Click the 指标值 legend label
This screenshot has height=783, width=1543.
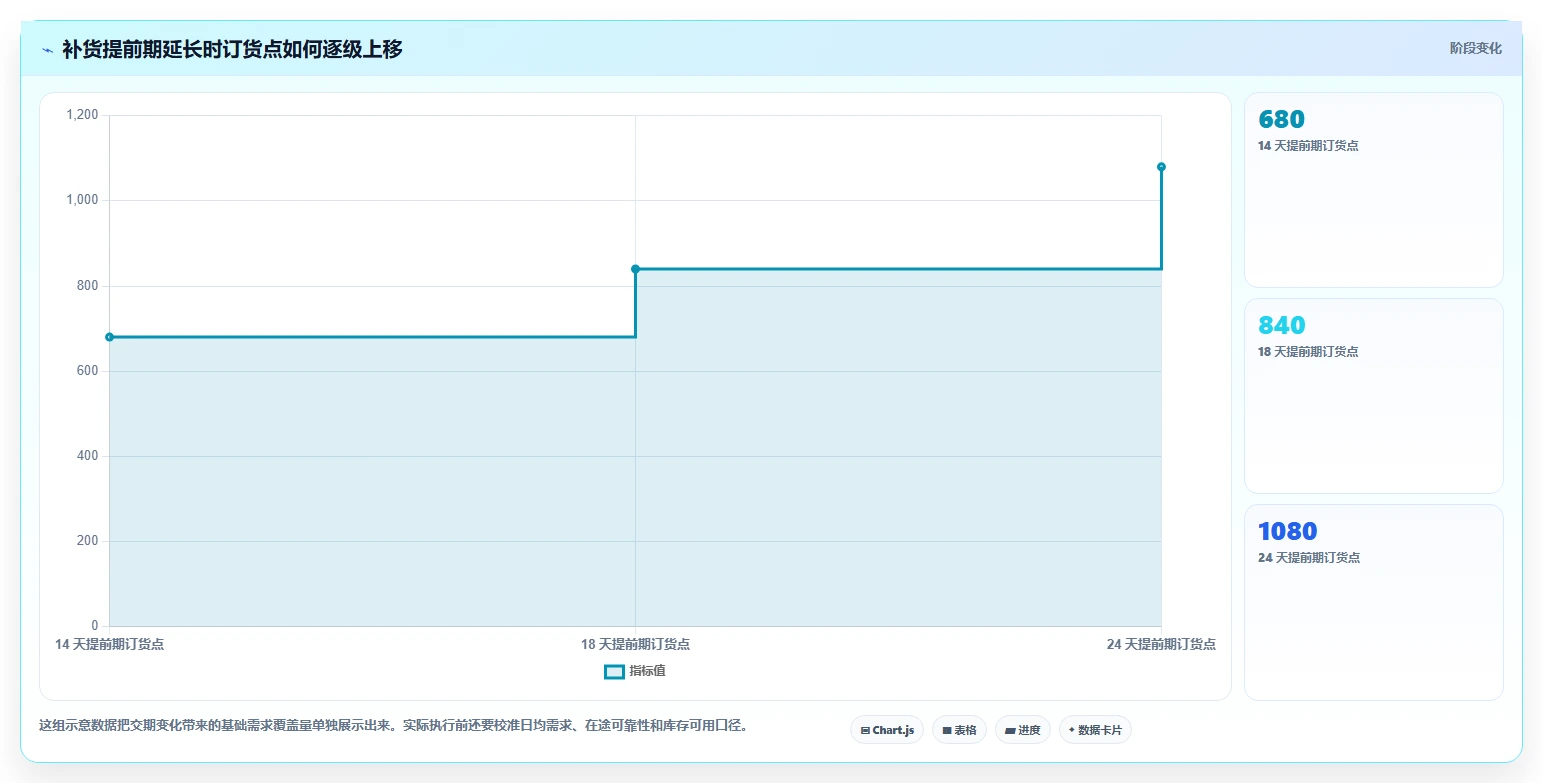(647, 671)
